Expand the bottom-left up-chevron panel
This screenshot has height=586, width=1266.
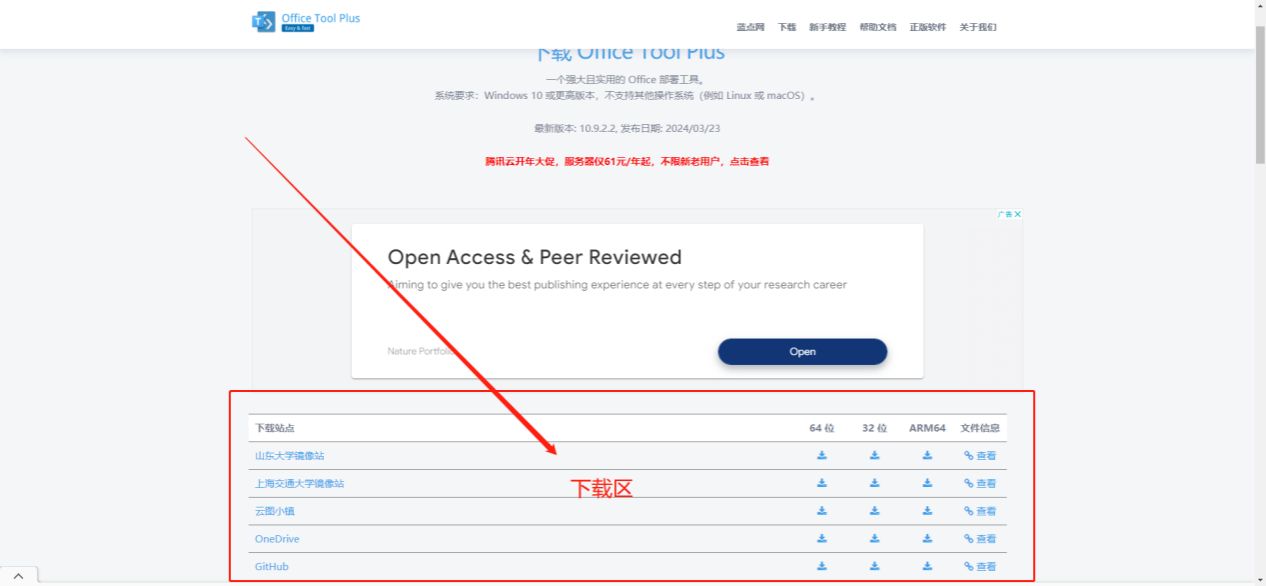click(x=18, y=577)
